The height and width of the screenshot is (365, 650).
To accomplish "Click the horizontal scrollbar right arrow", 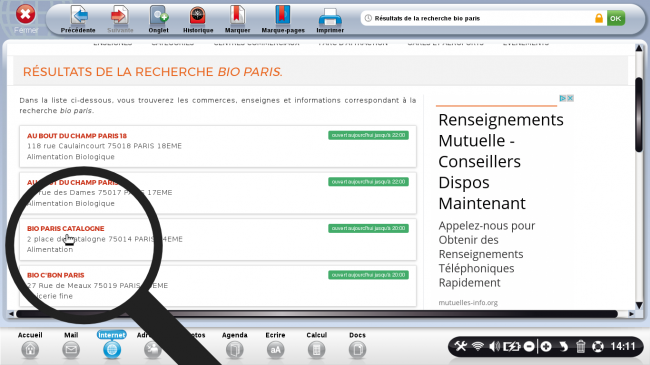I will click(x=631, y=314).
